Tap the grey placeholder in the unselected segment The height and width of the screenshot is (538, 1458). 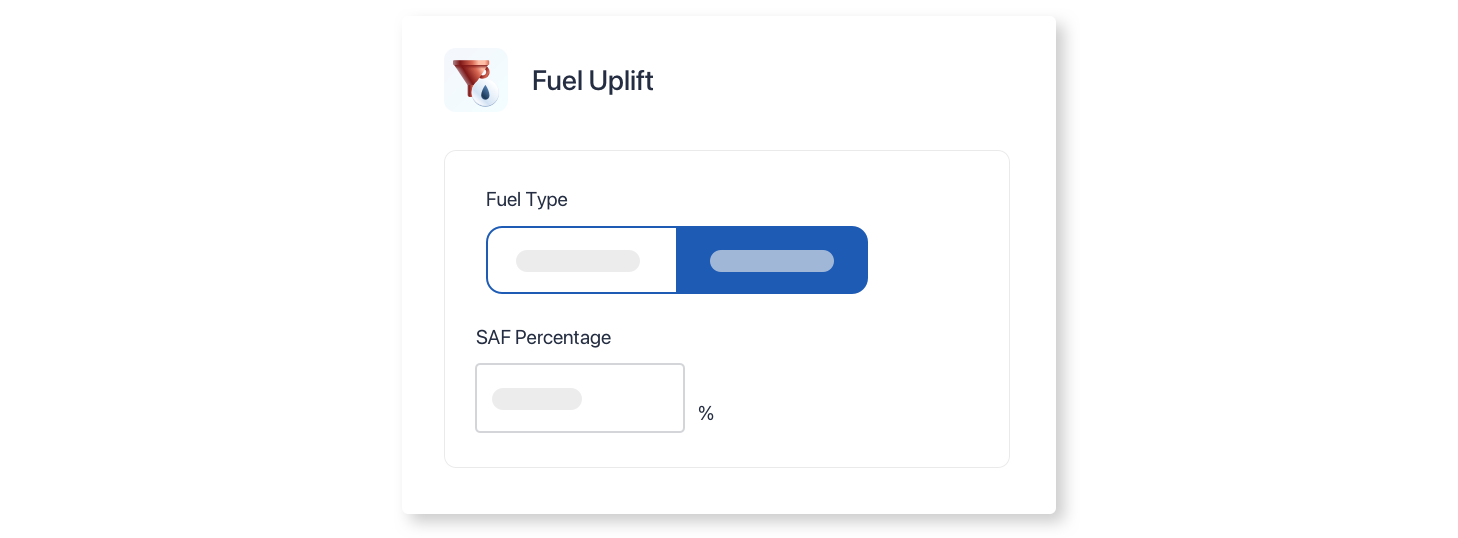tap(578, 261)
